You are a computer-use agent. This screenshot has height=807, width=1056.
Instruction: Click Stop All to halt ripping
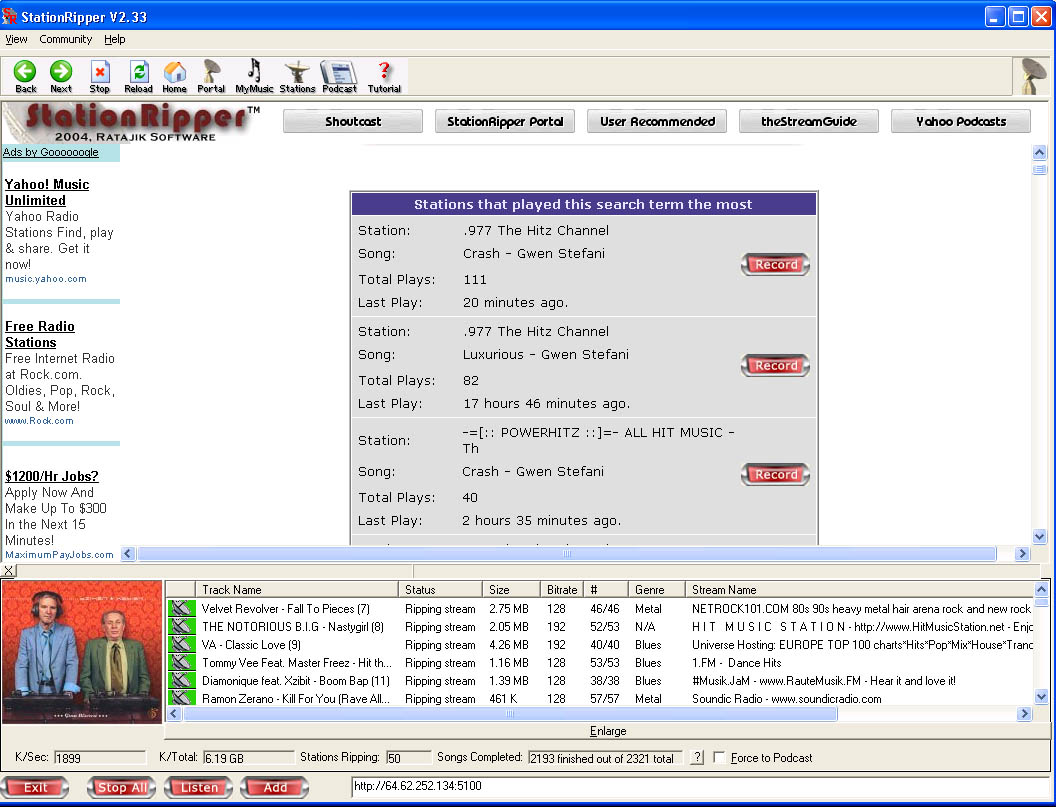click(x=121, y=787)
